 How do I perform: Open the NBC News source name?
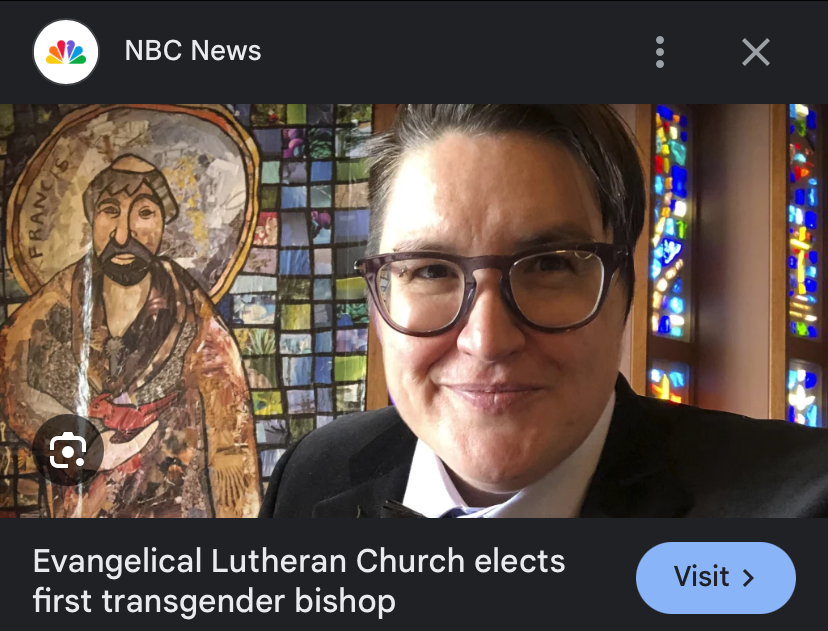[x=193, y=51]
